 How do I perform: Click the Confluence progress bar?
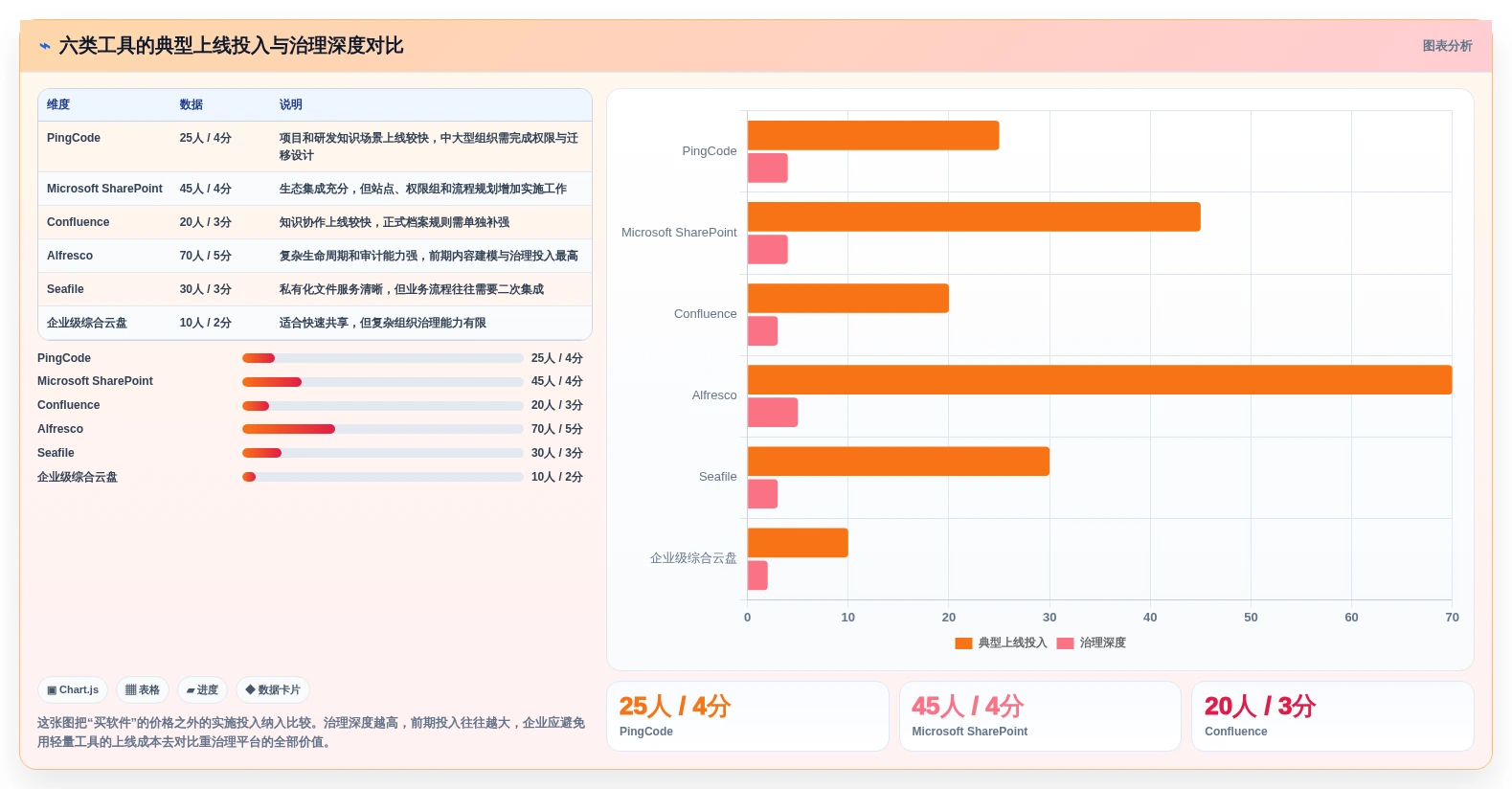click(x=382, y=406)
